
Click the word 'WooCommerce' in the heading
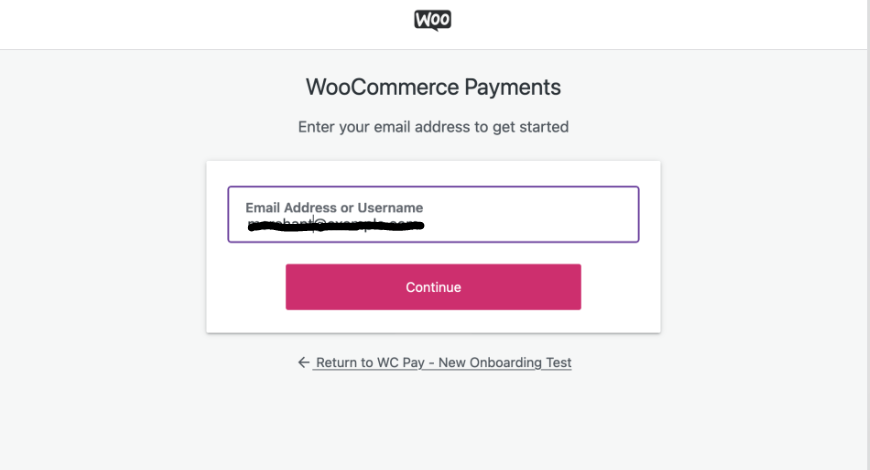coord(382,87)
